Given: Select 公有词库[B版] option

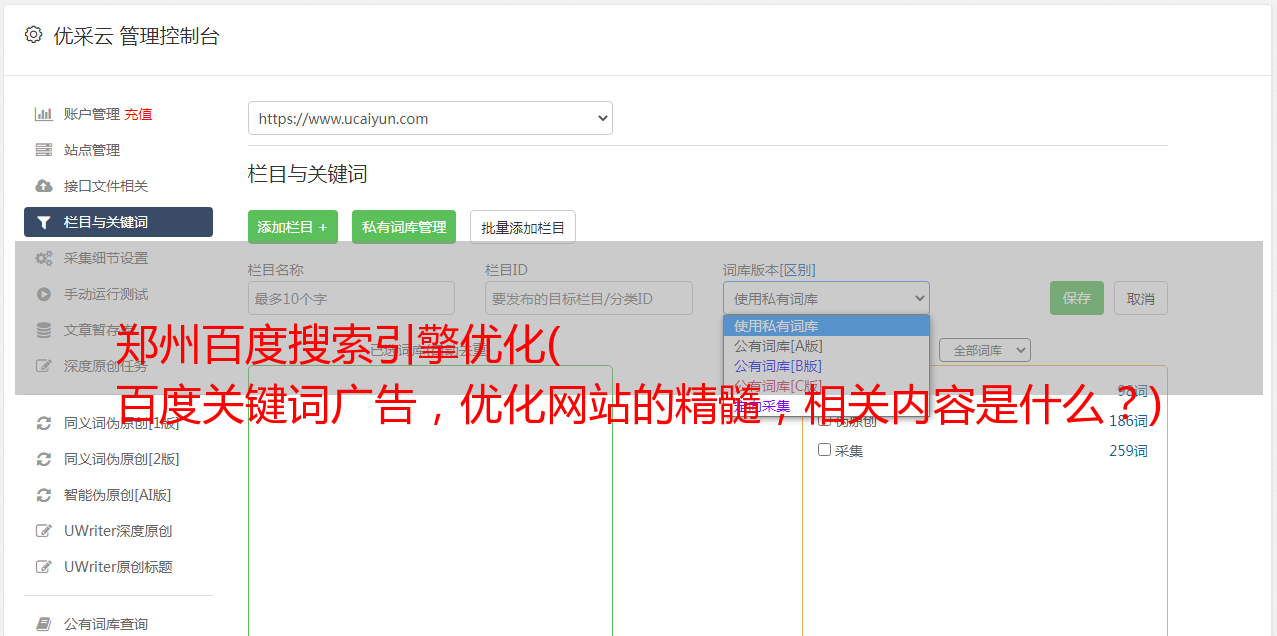Looking at the screenshot, I should (826, 366).
